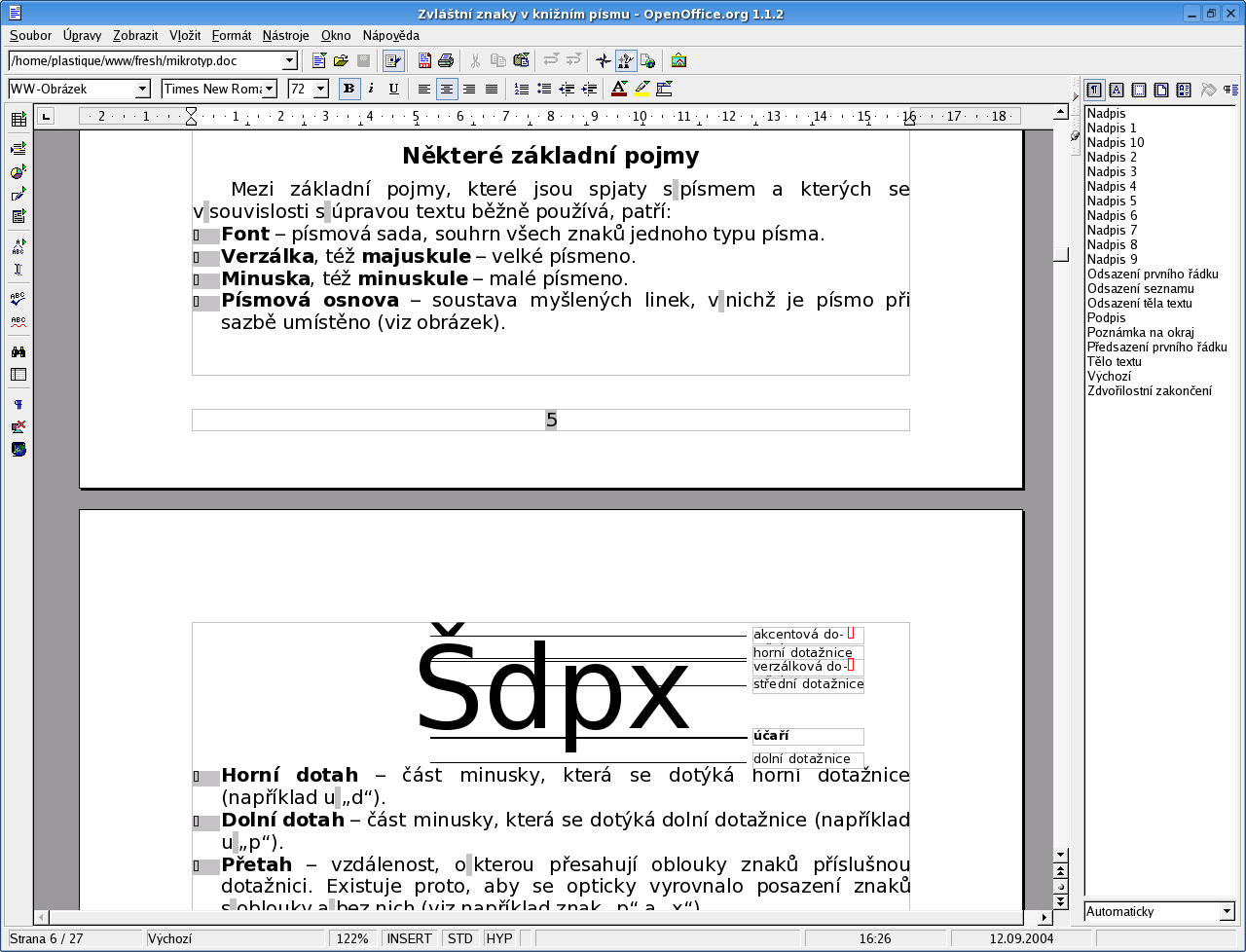This screenshot has height=952, width=1246.
Task: Show Page styles in the Stylist
Action: (x=1160, y=90)
